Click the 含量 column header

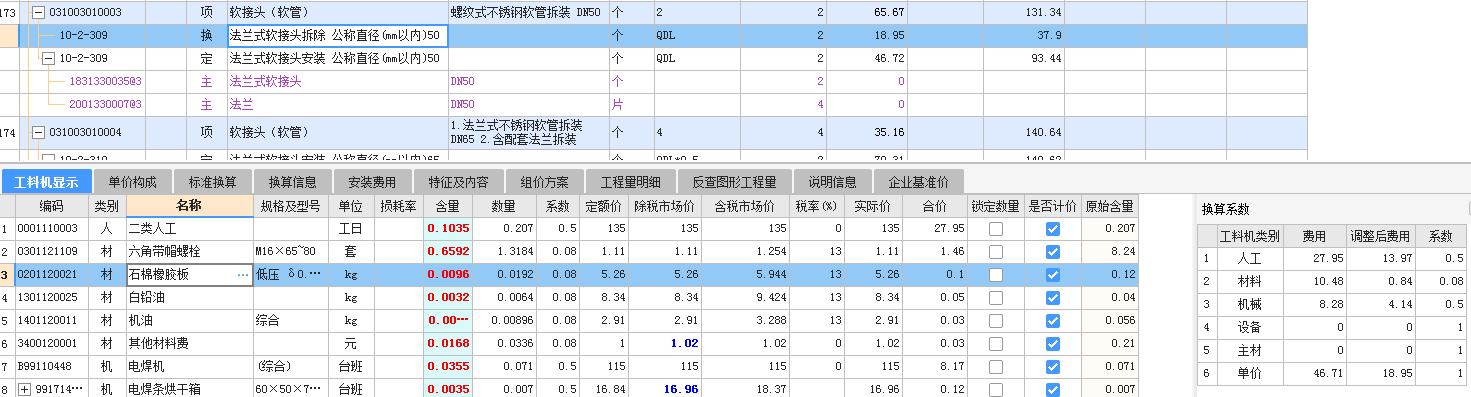click(x=448, y=206)
